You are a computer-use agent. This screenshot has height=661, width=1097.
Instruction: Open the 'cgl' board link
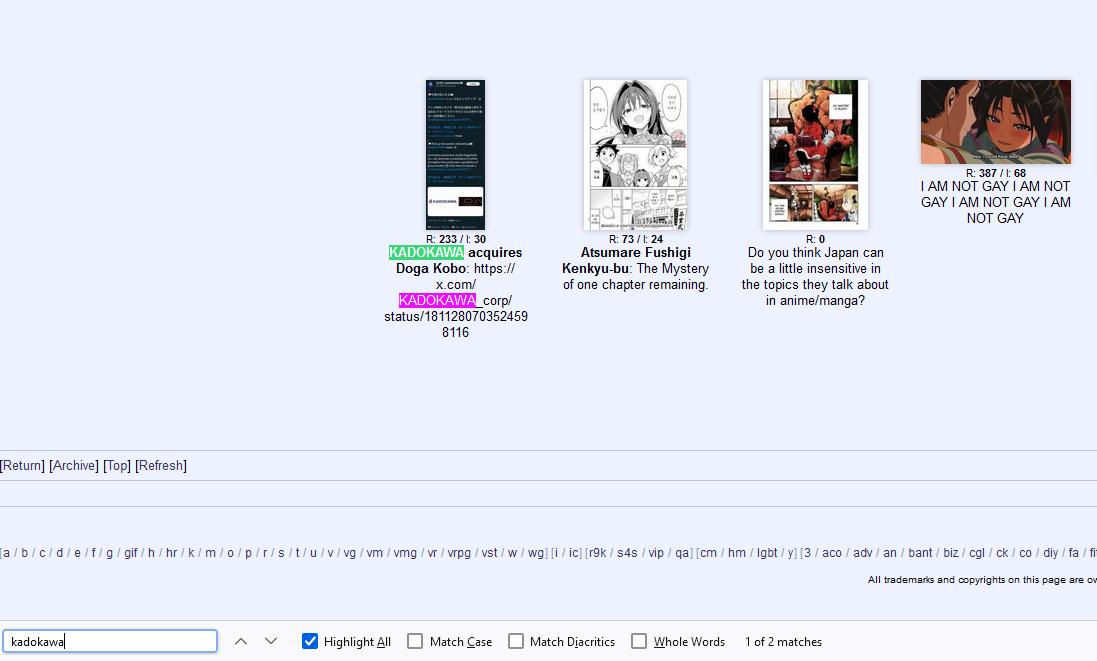977,553
